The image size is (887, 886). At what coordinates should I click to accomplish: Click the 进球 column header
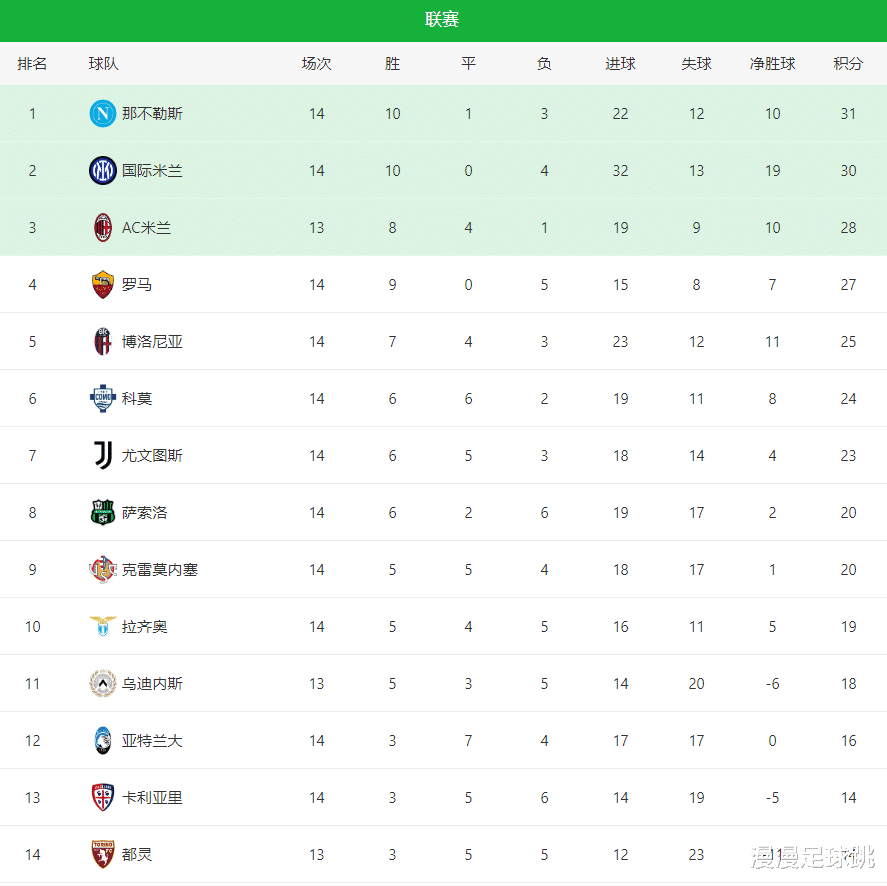(620, 64)
